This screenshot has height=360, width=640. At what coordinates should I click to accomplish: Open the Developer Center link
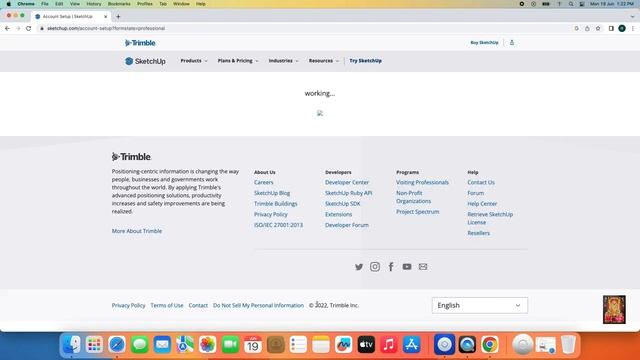tap(347, 182)
